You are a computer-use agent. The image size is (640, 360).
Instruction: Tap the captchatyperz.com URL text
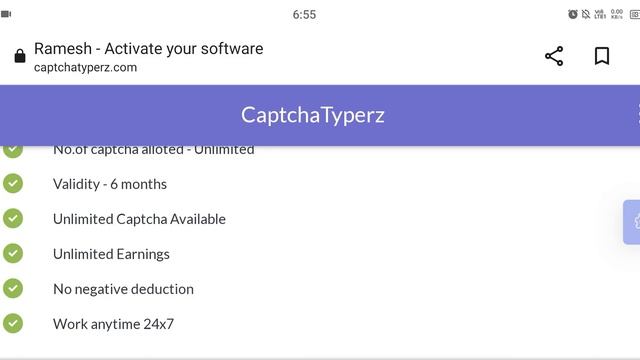(x=85, y=67)
